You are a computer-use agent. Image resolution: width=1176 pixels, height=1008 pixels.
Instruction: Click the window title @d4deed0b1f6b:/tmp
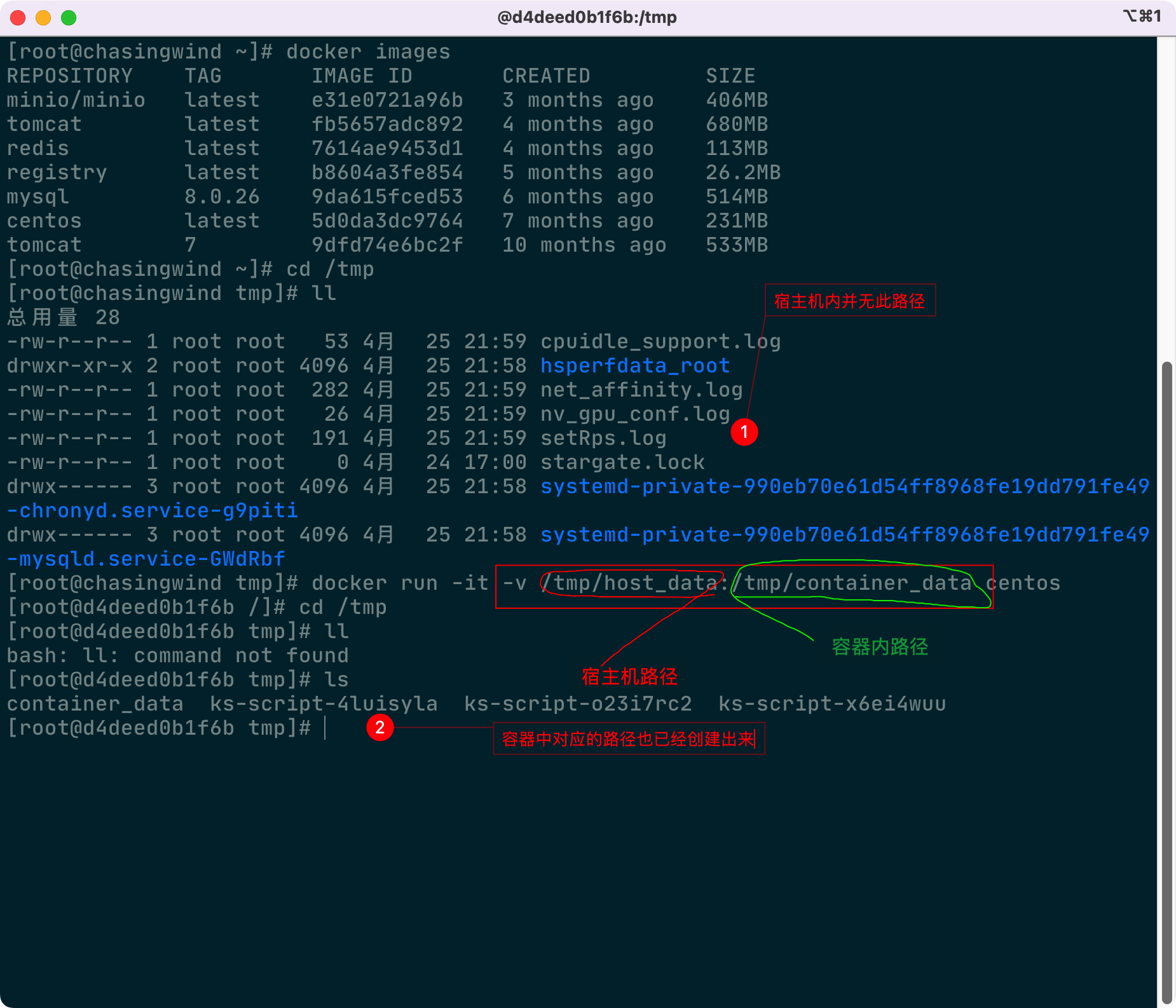[587, 17]
